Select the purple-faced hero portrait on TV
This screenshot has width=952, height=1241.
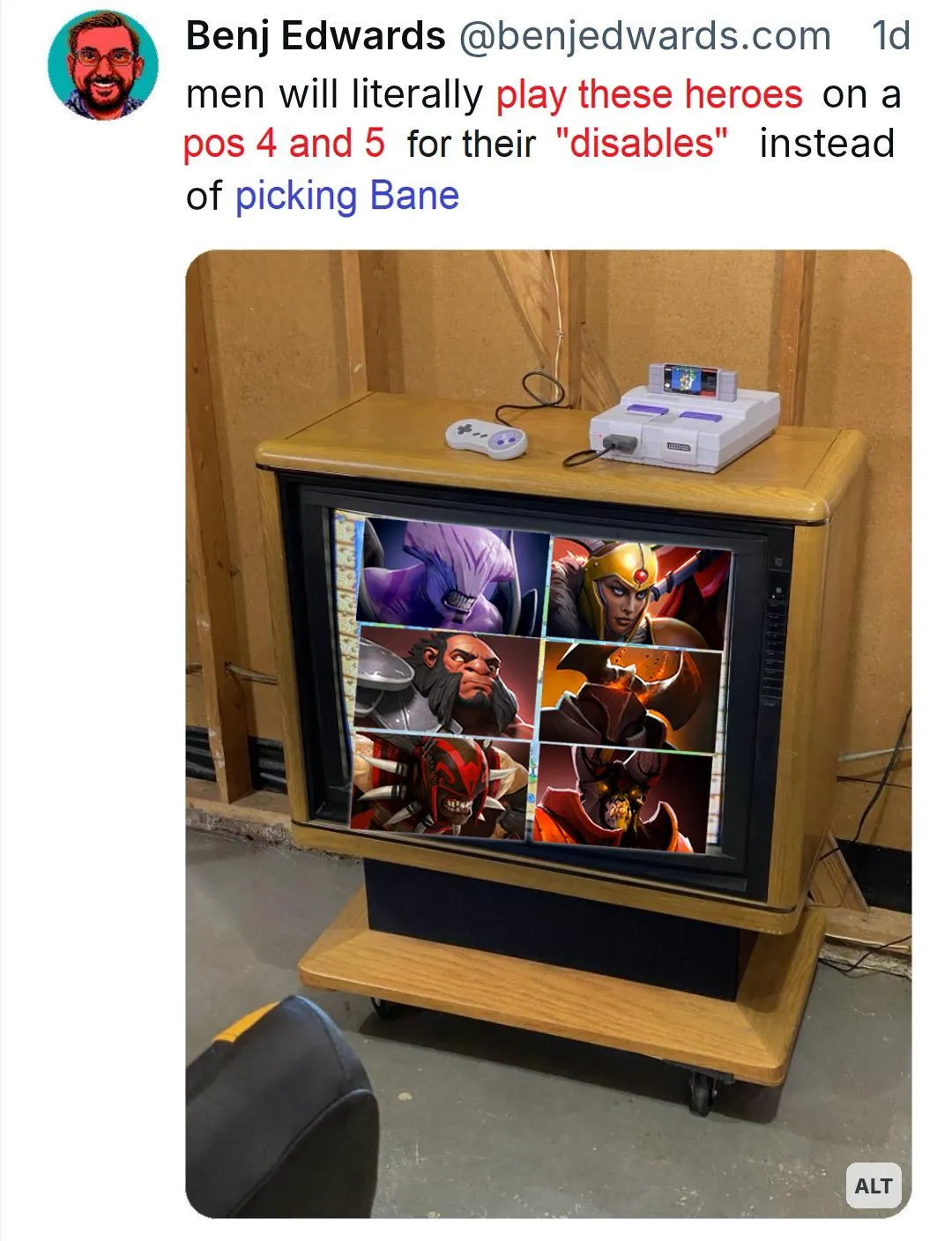pyautogui.click(x=456, y=575)
